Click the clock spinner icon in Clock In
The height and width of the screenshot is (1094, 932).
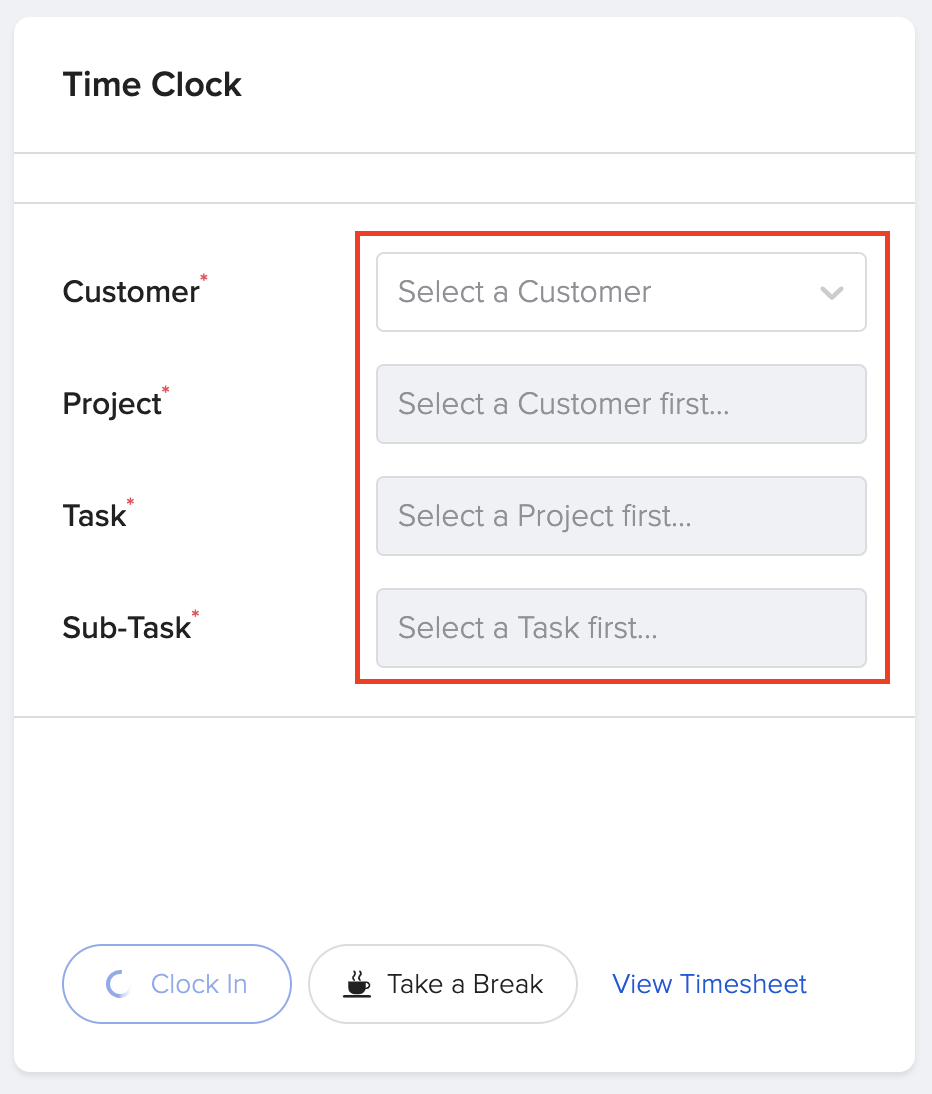(x=120, y=984)
